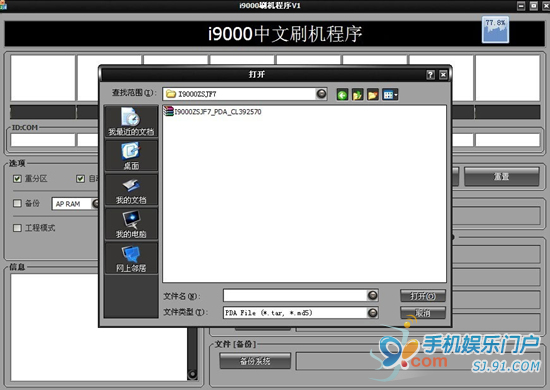This screenshot has height=390, width=550.
Task: Close the 打开 dialog
Action: 443,74
